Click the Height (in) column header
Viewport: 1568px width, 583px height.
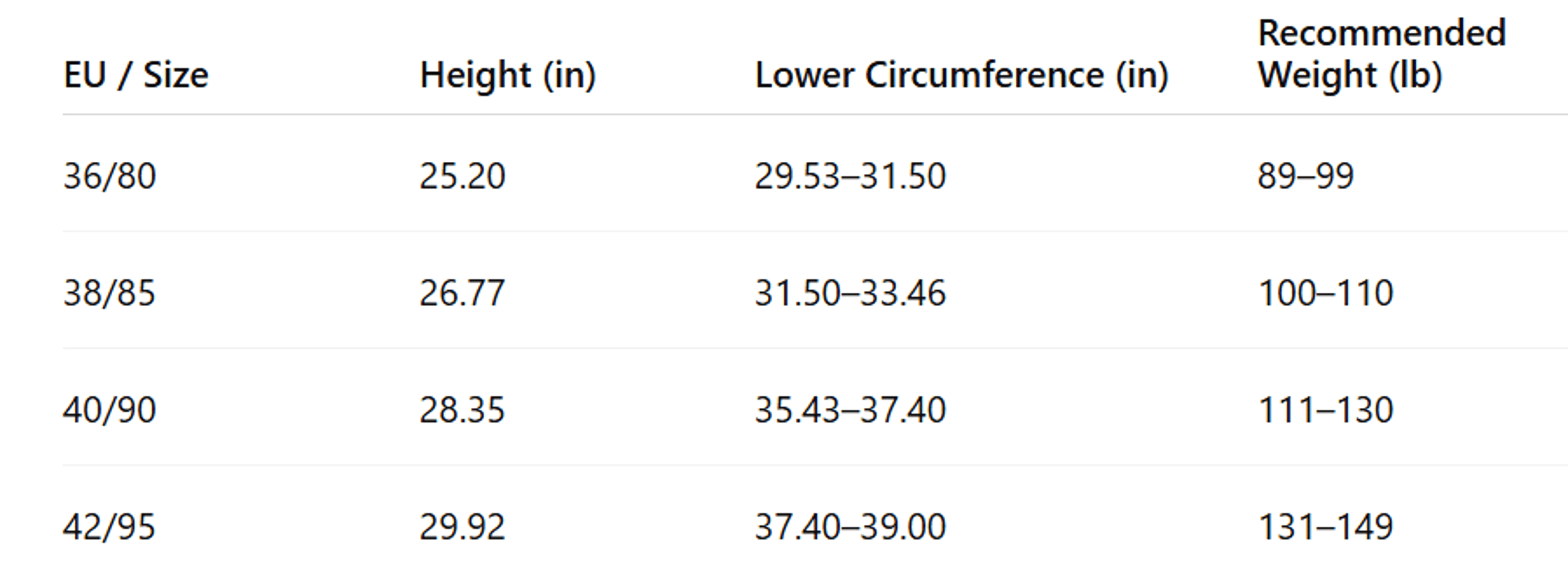tap(508, 76)
